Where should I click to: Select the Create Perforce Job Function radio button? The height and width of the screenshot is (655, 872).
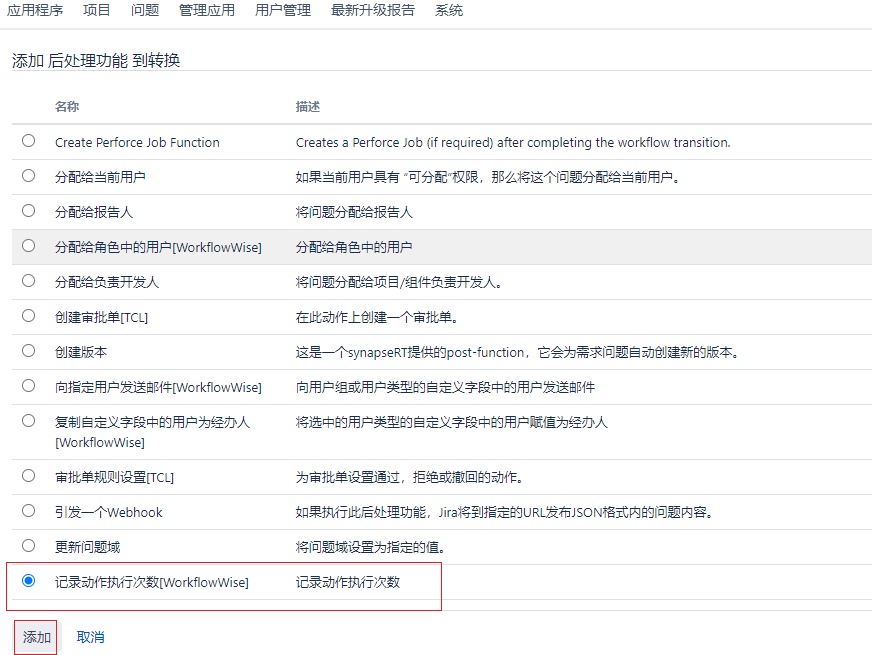[x=28, y=141]
